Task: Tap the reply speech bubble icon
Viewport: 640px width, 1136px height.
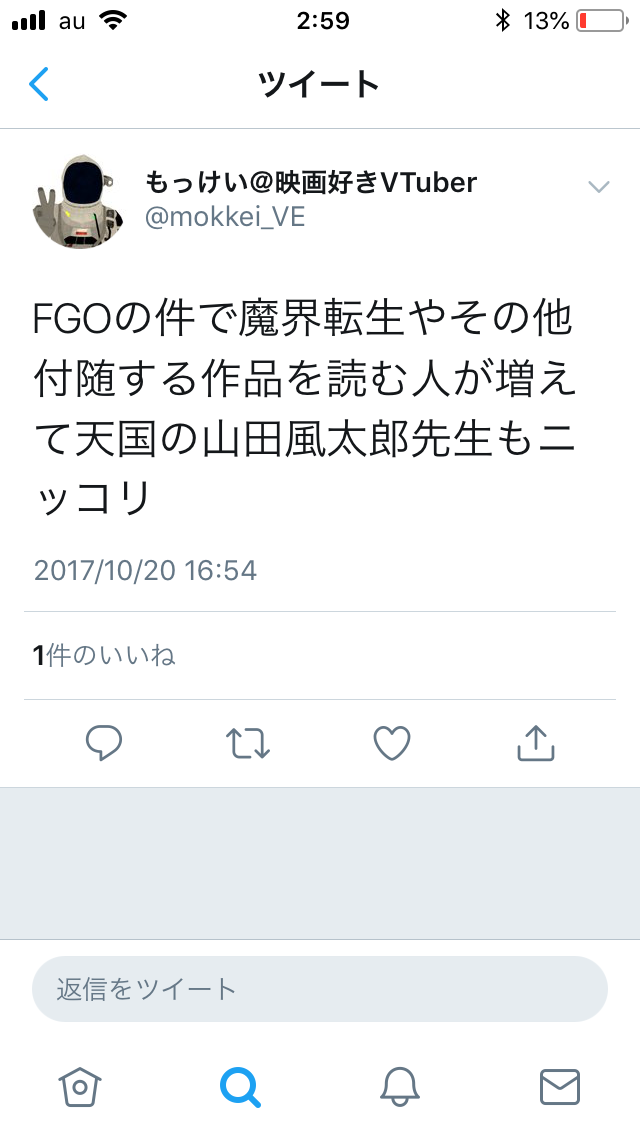Action: (x=104, y=743)
